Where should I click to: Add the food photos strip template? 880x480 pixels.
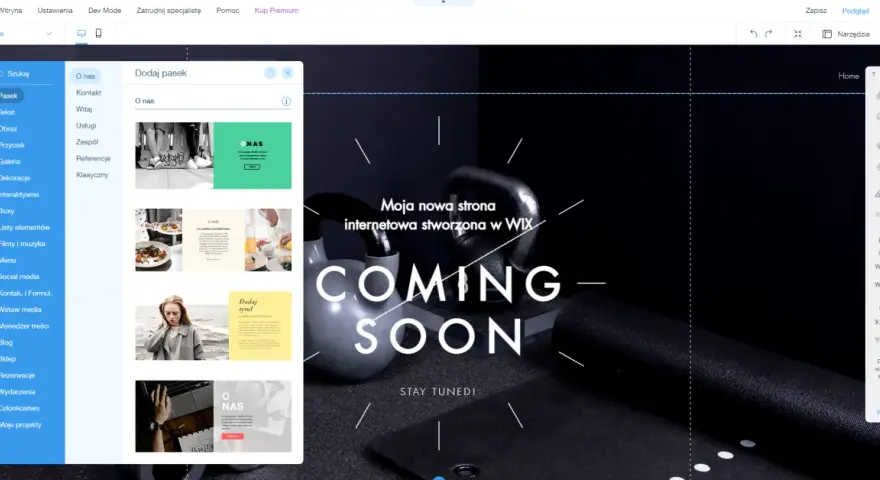point(213,240)
